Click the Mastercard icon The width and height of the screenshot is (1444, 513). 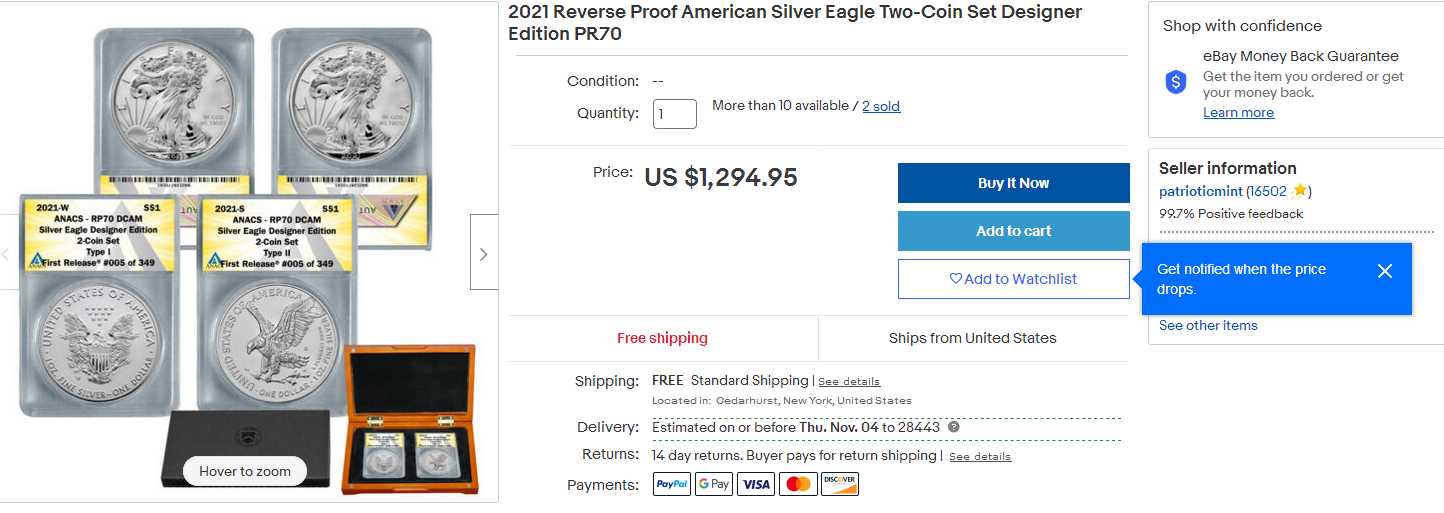click(x=798, y=484)
